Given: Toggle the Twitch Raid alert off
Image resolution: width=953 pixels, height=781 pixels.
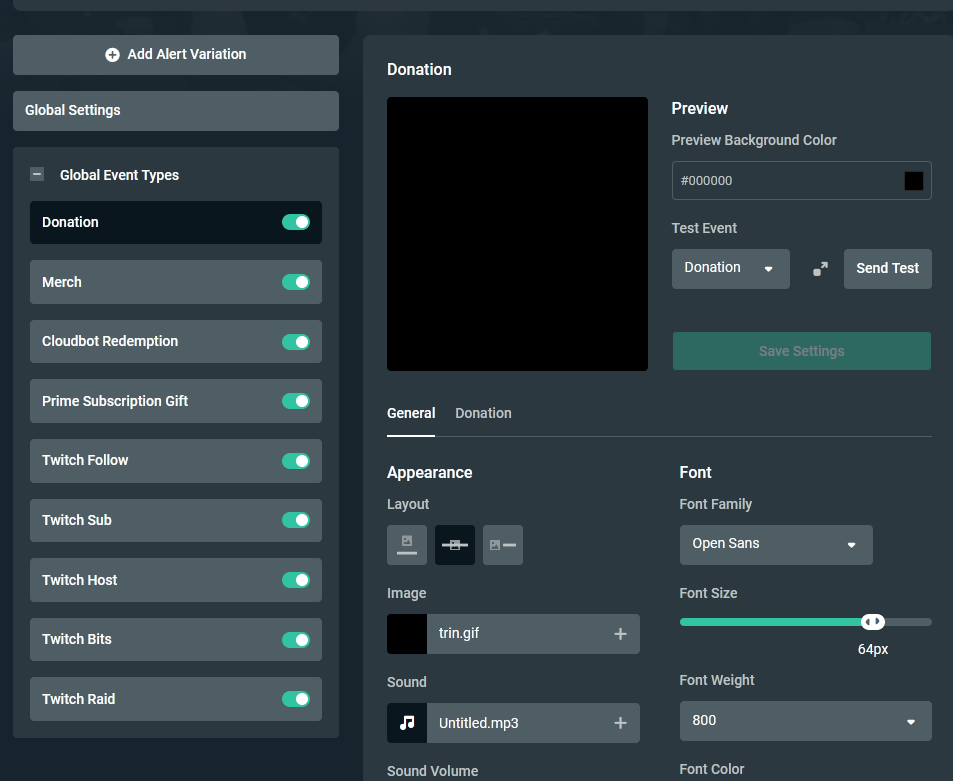Looking at the screenshot, I should click(296, 699).
